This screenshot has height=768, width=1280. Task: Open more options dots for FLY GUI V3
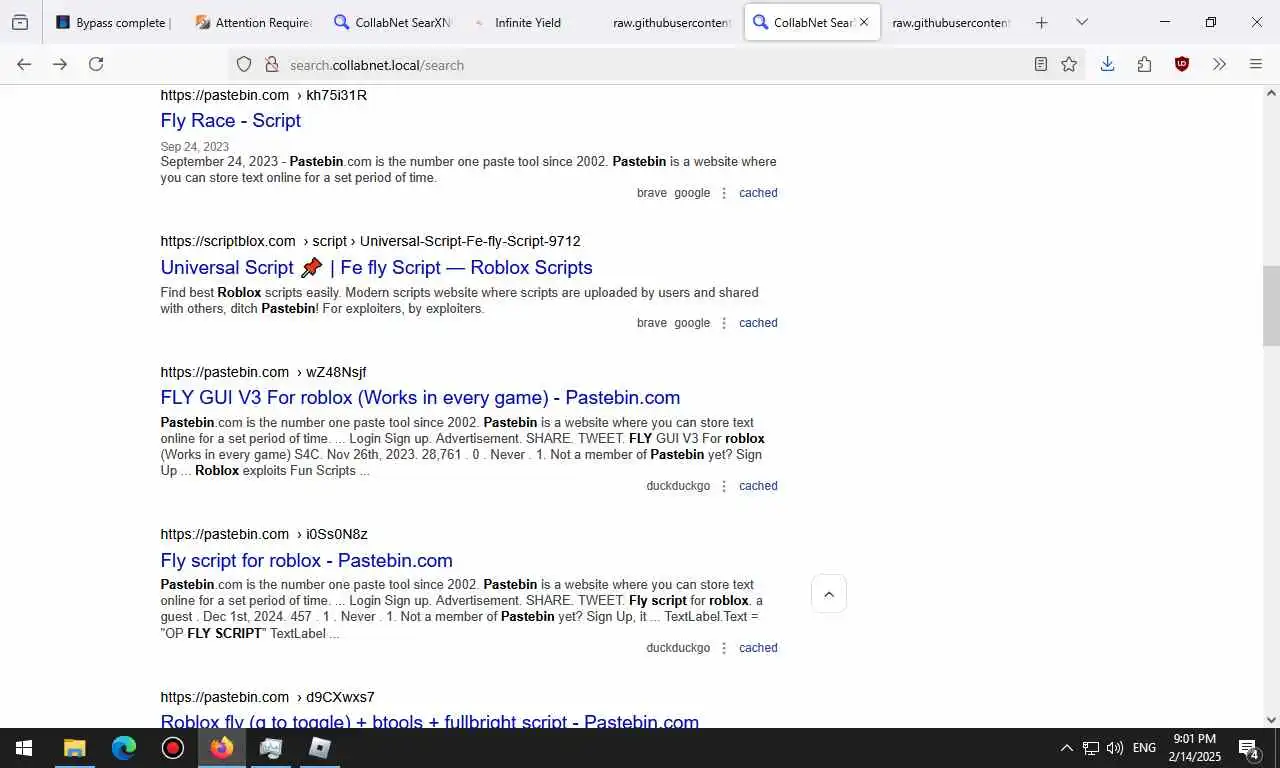point(724,486)
